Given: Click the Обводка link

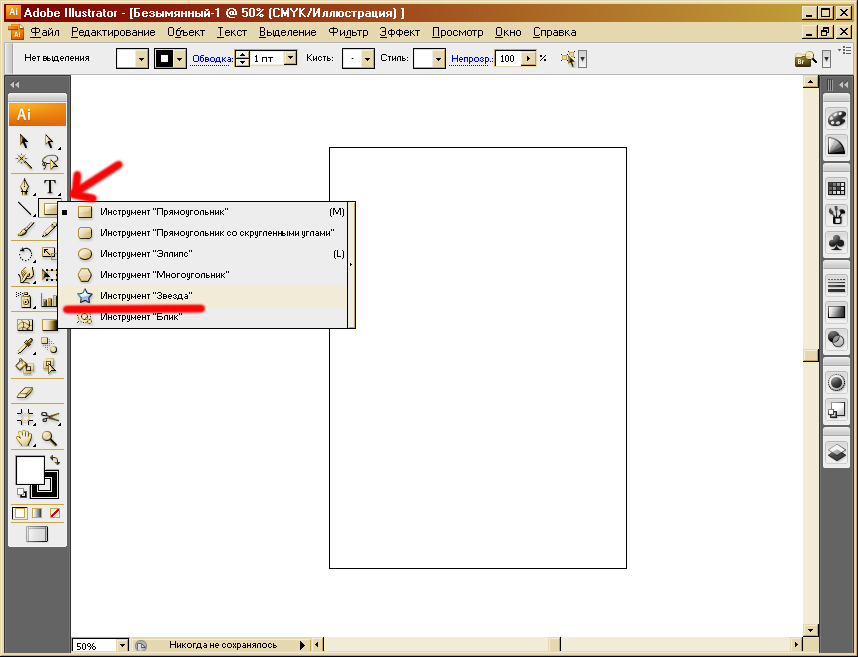Looking at the screenshot, I should click(212, 59).
